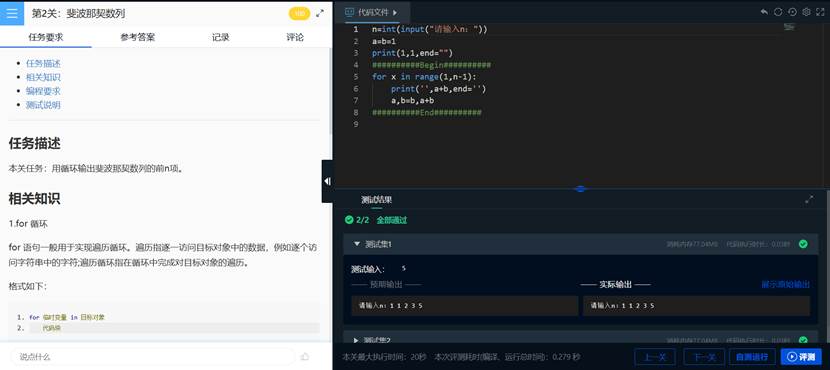The width and height of the screenshot is (830, 370).
Task: Jump to 任务描述 link
Action: pyautogui.click(x=43, y=64)
